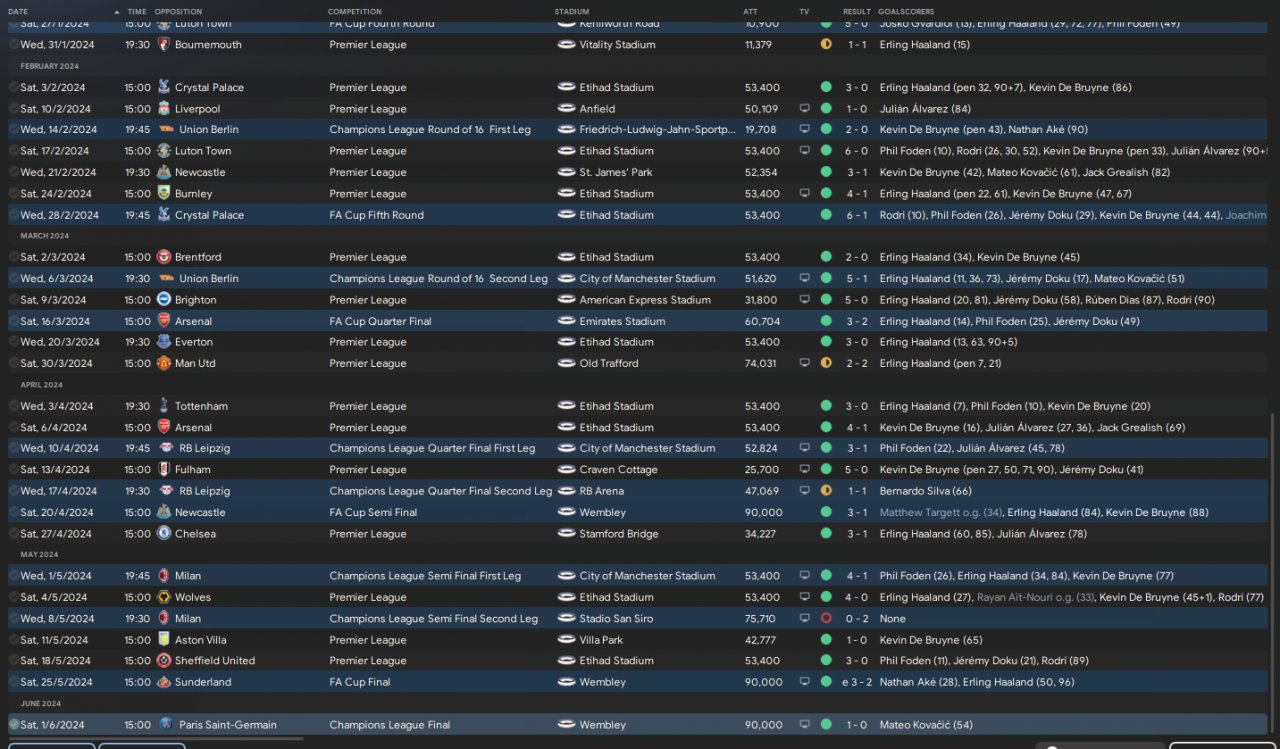The height and width of the screenshot is (749, 1280).
Task: Click the horizontal scrollbar below the fixtures list
Action: [x=157, y=739]
